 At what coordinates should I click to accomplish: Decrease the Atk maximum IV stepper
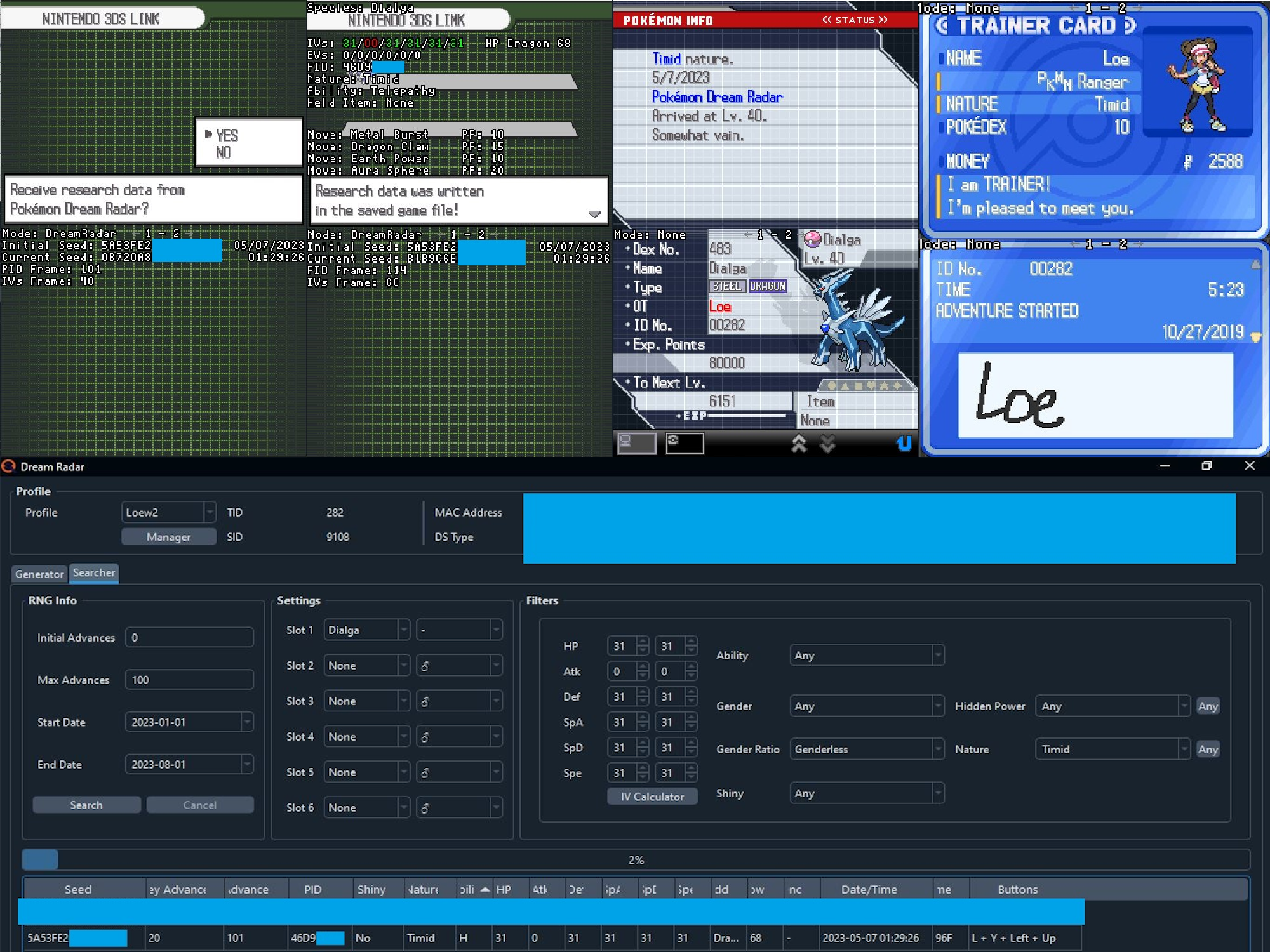692,676
